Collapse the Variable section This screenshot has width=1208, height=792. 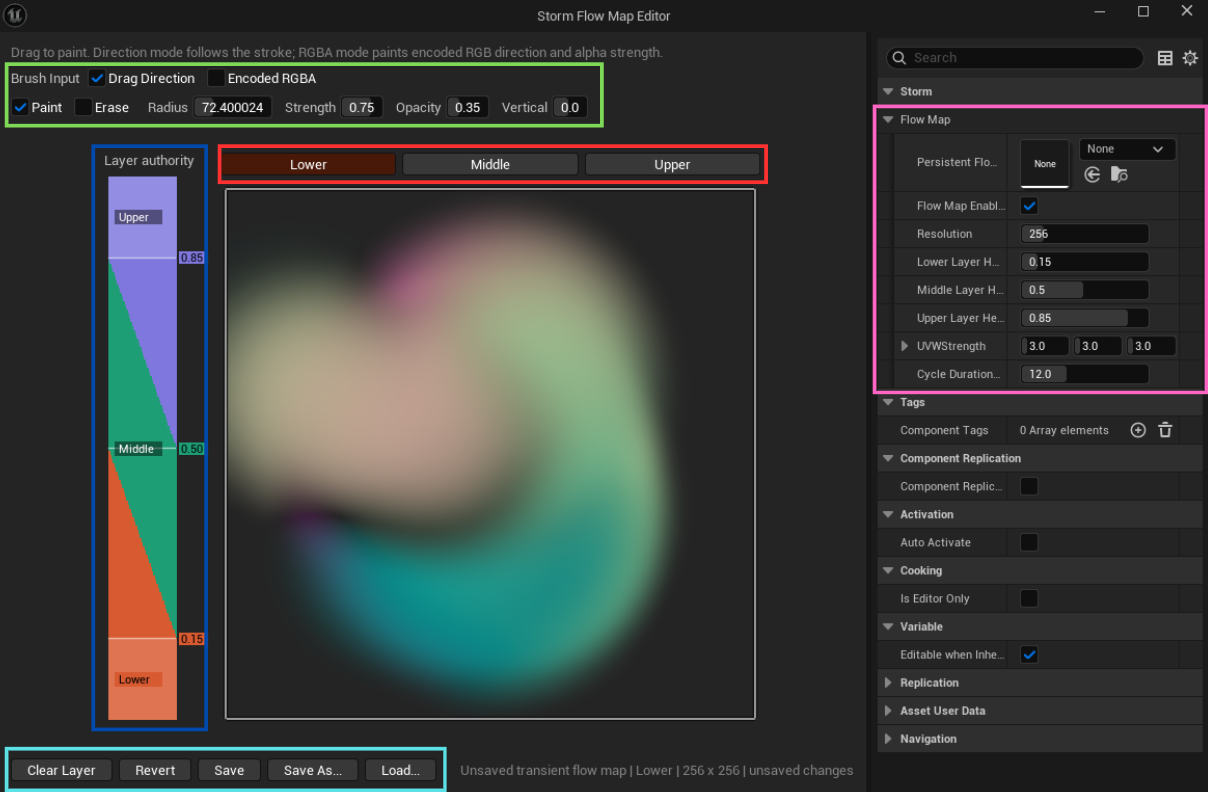(888, 626)
